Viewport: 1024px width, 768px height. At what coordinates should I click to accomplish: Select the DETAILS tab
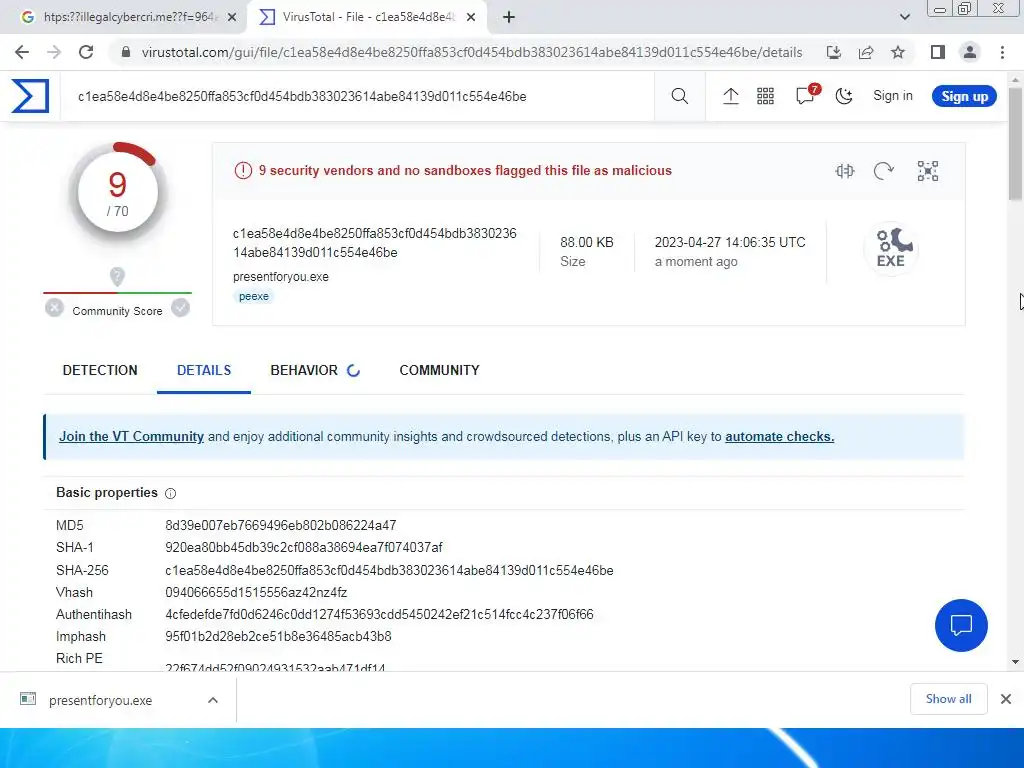point(204,370)
